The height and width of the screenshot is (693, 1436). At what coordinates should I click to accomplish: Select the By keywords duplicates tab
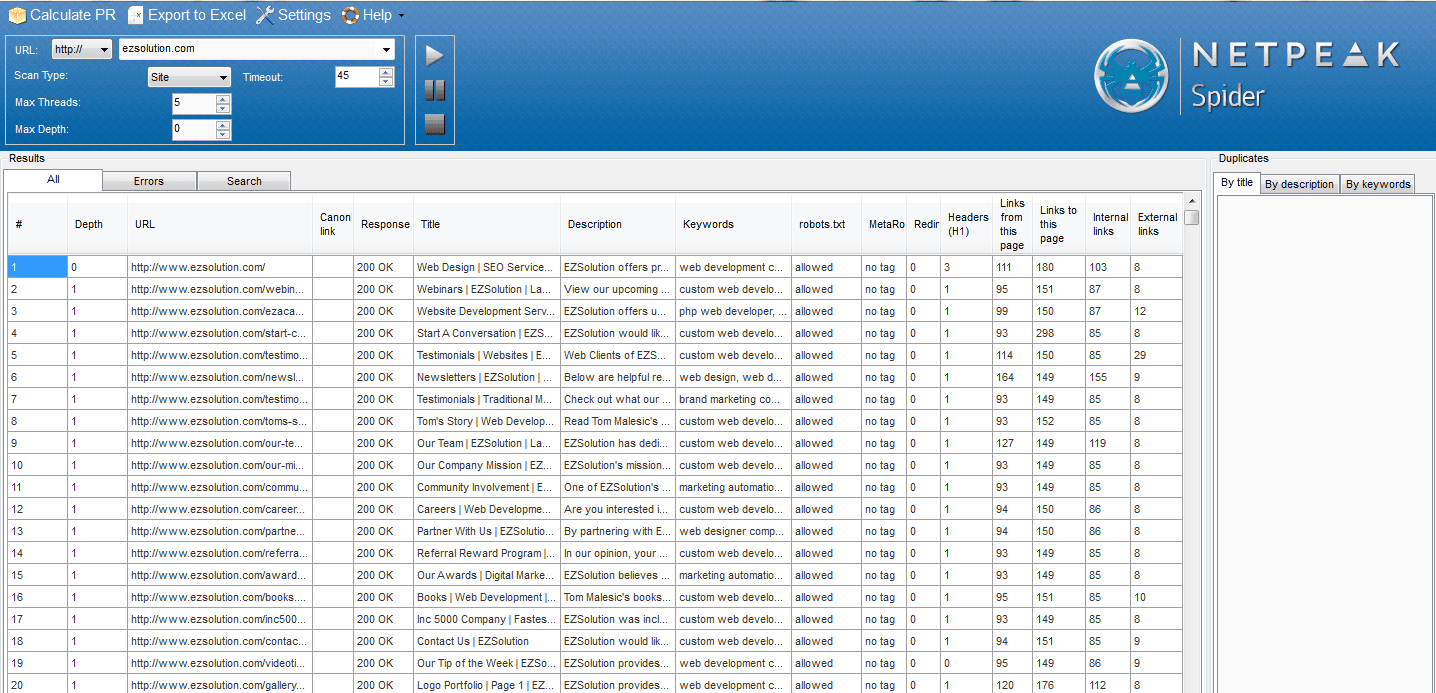(1377, 184)
